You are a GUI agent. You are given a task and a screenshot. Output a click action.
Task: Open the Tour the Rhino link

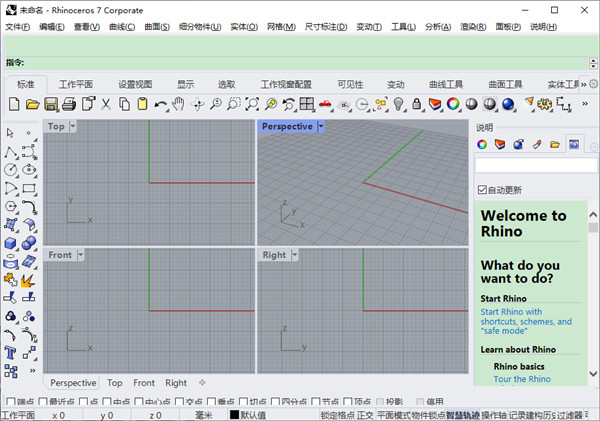click(x=521, y=379)
